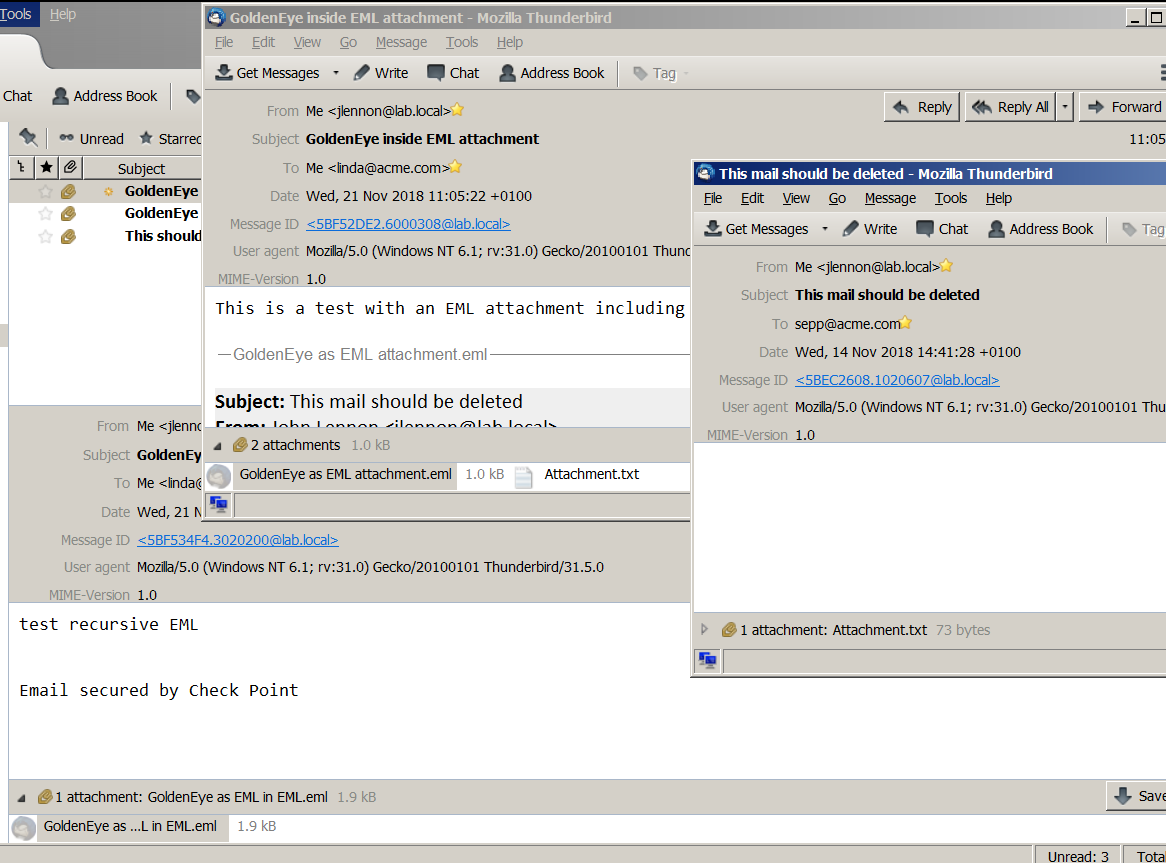Image resolution: width=1166 pixels, height=863 pixels.
Task: Click Get Messages in 'This mail should be deleted' window
Action: point(757,229)
